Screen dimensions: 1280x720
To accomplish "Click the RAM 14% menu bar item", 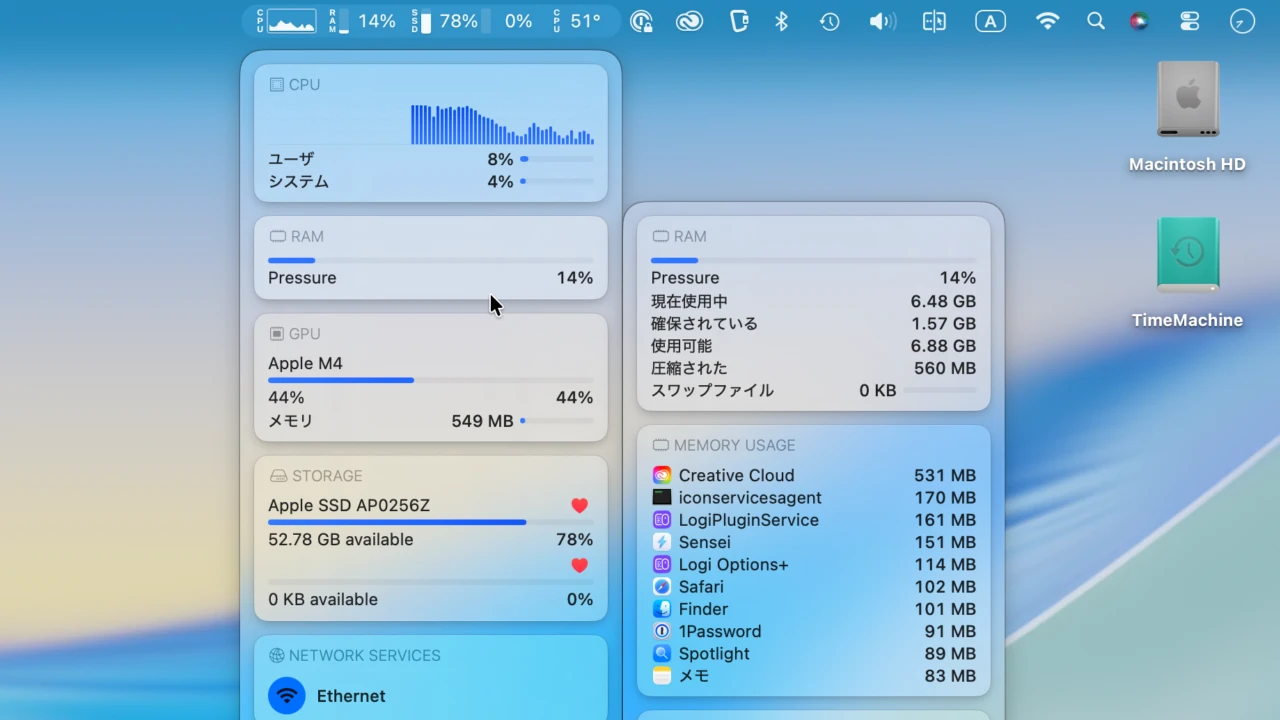I will coord(366,21).
